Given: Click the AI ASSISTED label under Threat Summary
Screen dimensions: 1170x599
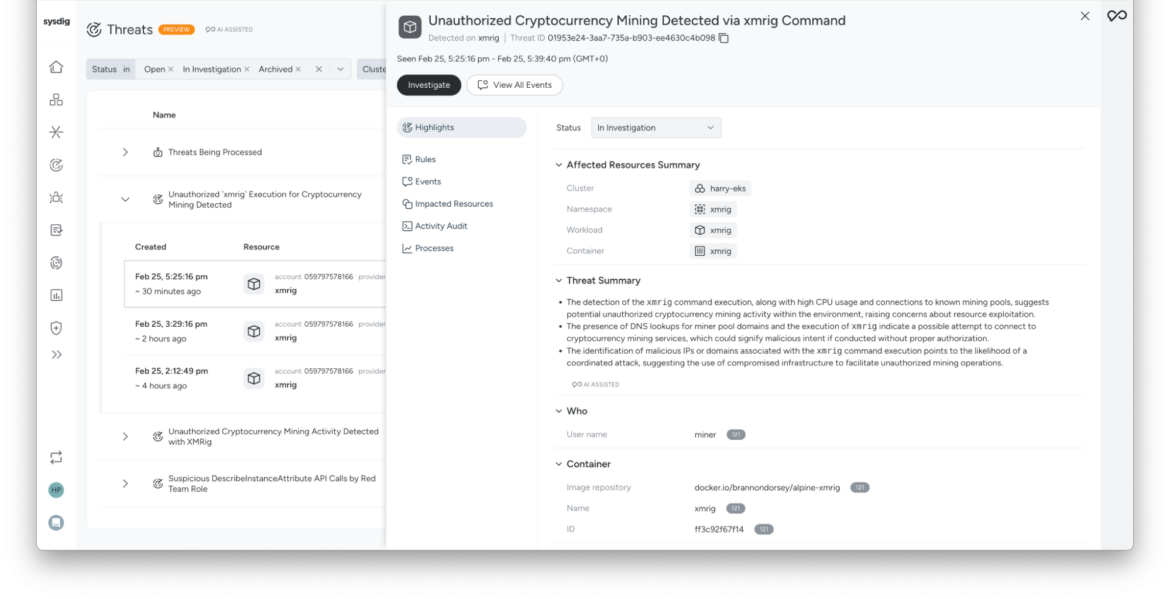Looking at the screenshot, I should click(595, 385).
